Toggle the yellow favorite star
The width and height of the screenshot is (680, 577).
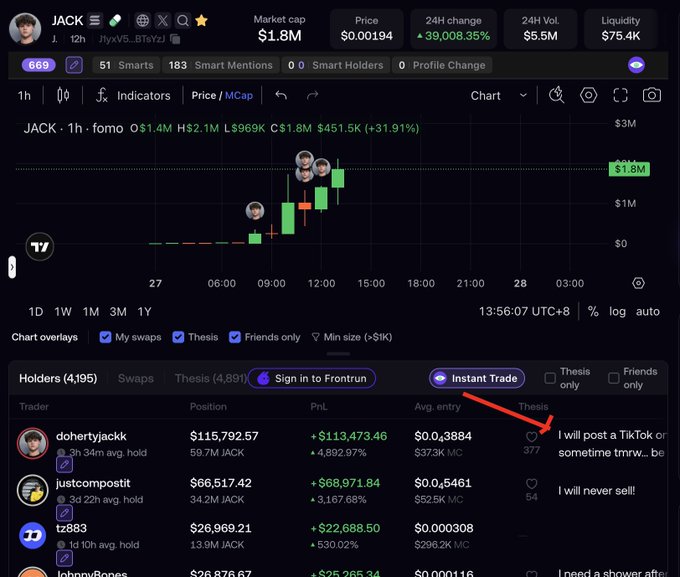tap(201, 20)
